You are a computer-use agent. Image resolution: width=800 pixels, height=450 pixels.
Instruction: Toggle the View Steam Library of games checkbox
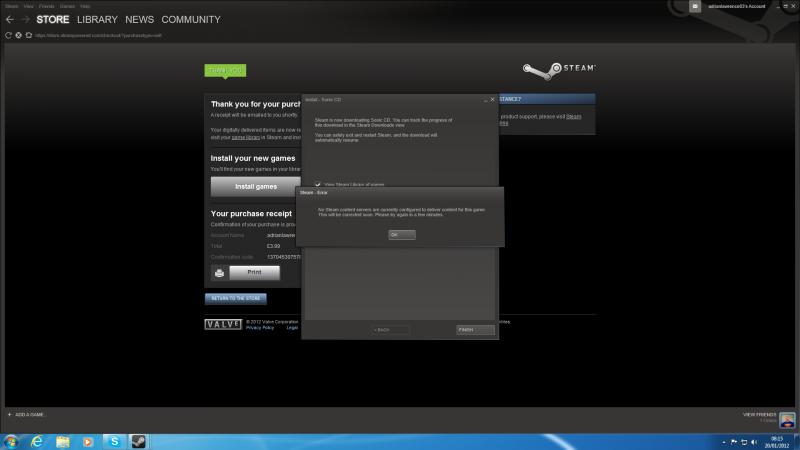click(318, 184)
